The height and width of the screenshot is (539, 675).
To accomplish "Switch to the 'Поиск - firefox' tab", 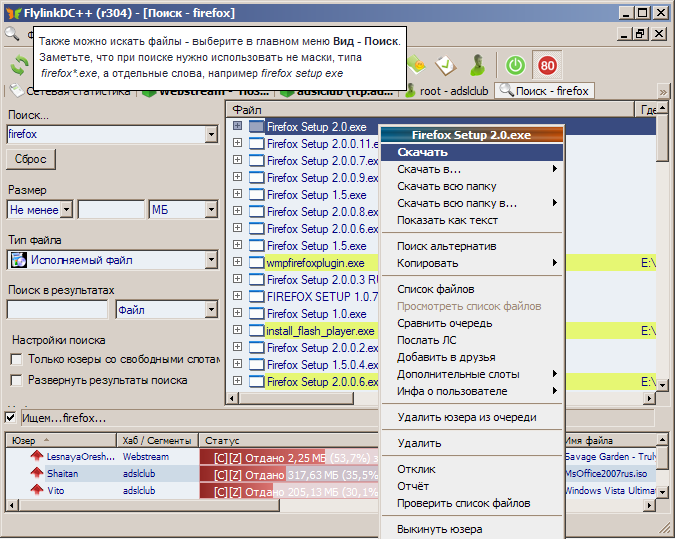I will [545, 91].
